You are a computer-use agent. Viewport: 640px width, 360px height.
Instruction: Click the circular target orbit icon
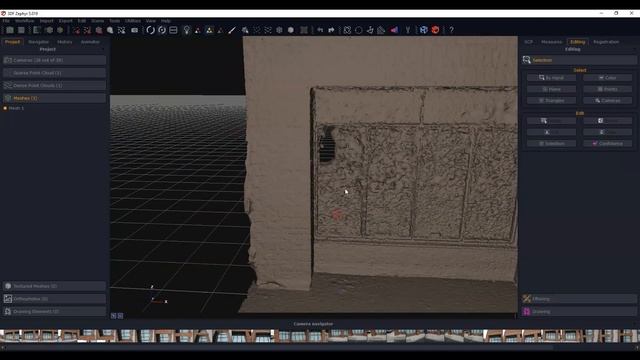pyautogui.click(x=162, y=30)
